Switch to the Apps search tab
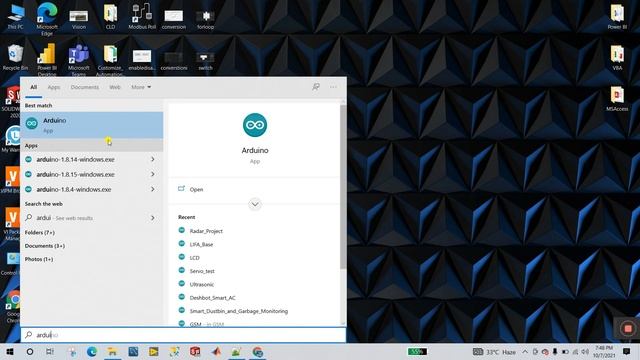The width and height of the screenshot is (640, 360). 53,87
